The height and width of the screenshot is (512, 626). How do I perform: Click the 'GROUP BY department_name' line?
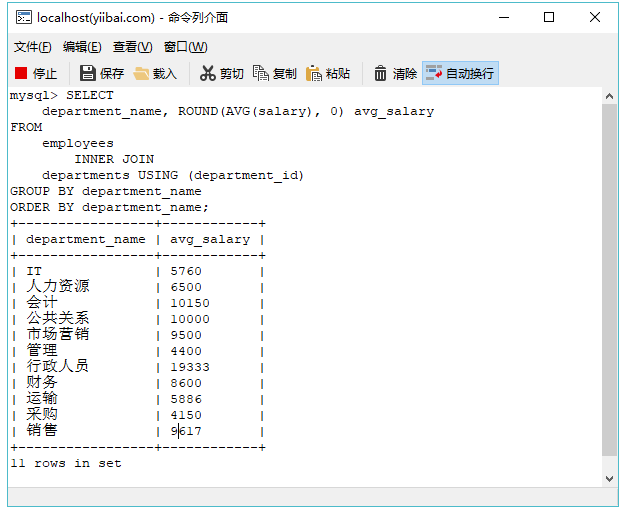coord(106,192)
